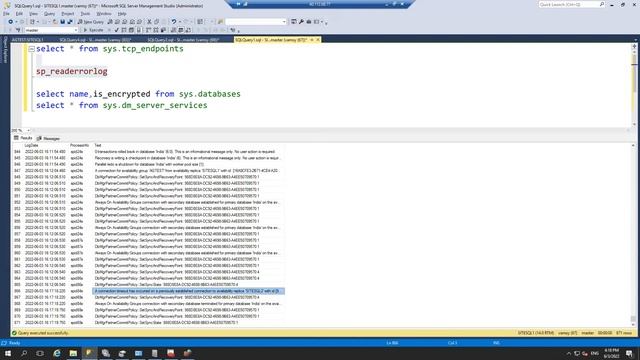
Task: Open the notification center icon
Action: (629, 353)
